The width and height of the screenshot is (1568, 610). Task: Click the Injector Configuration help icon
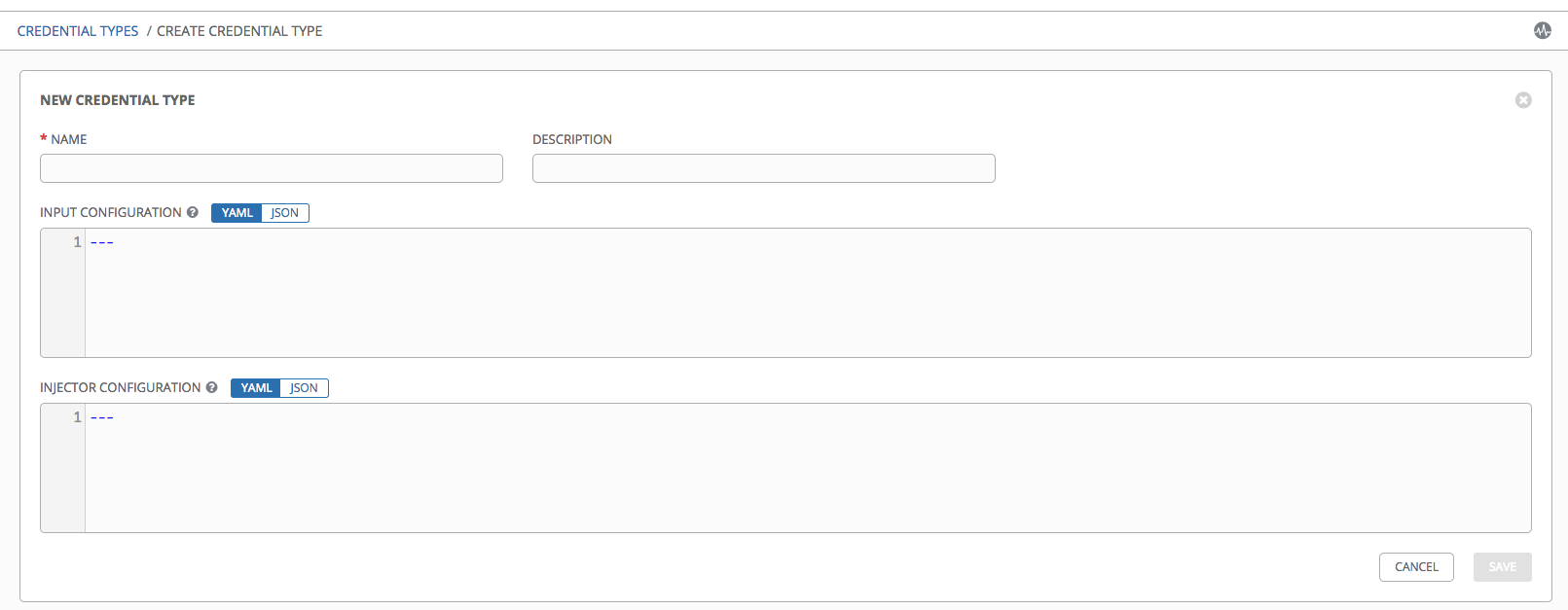click(211, 387)
